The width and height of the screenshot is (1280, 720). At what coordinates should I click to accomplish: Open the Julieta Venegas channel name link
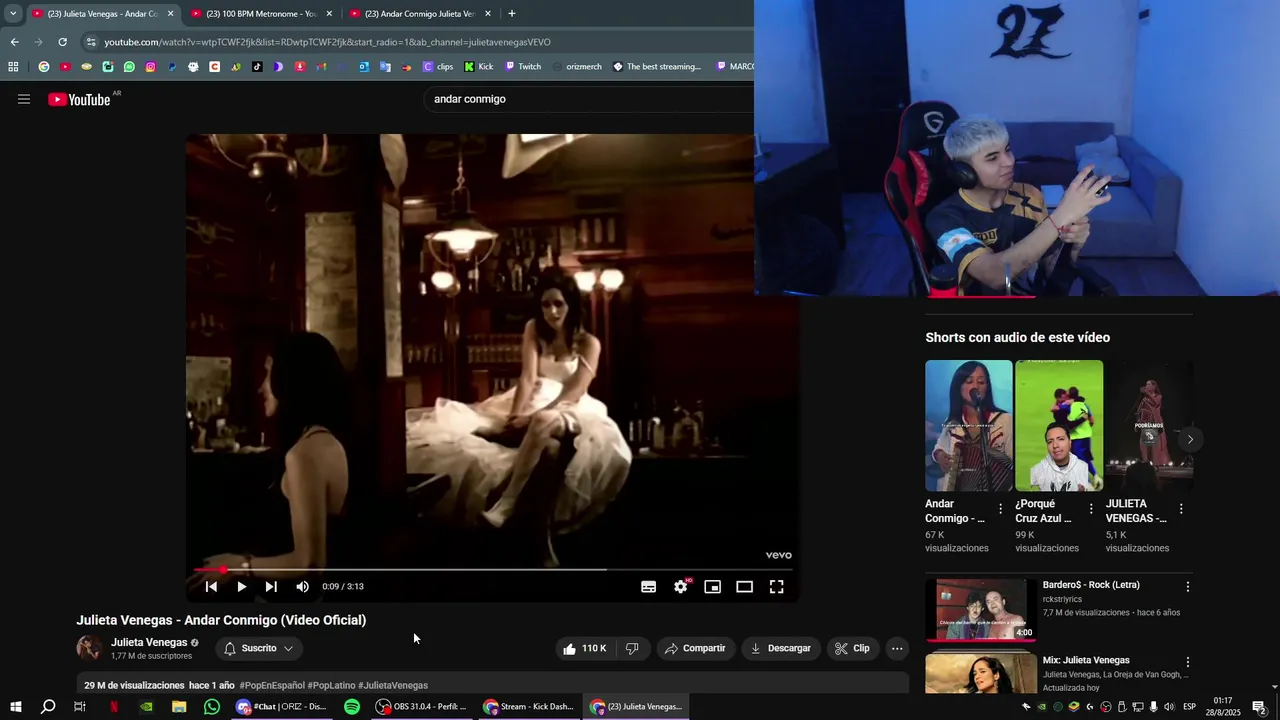point(149,642)
